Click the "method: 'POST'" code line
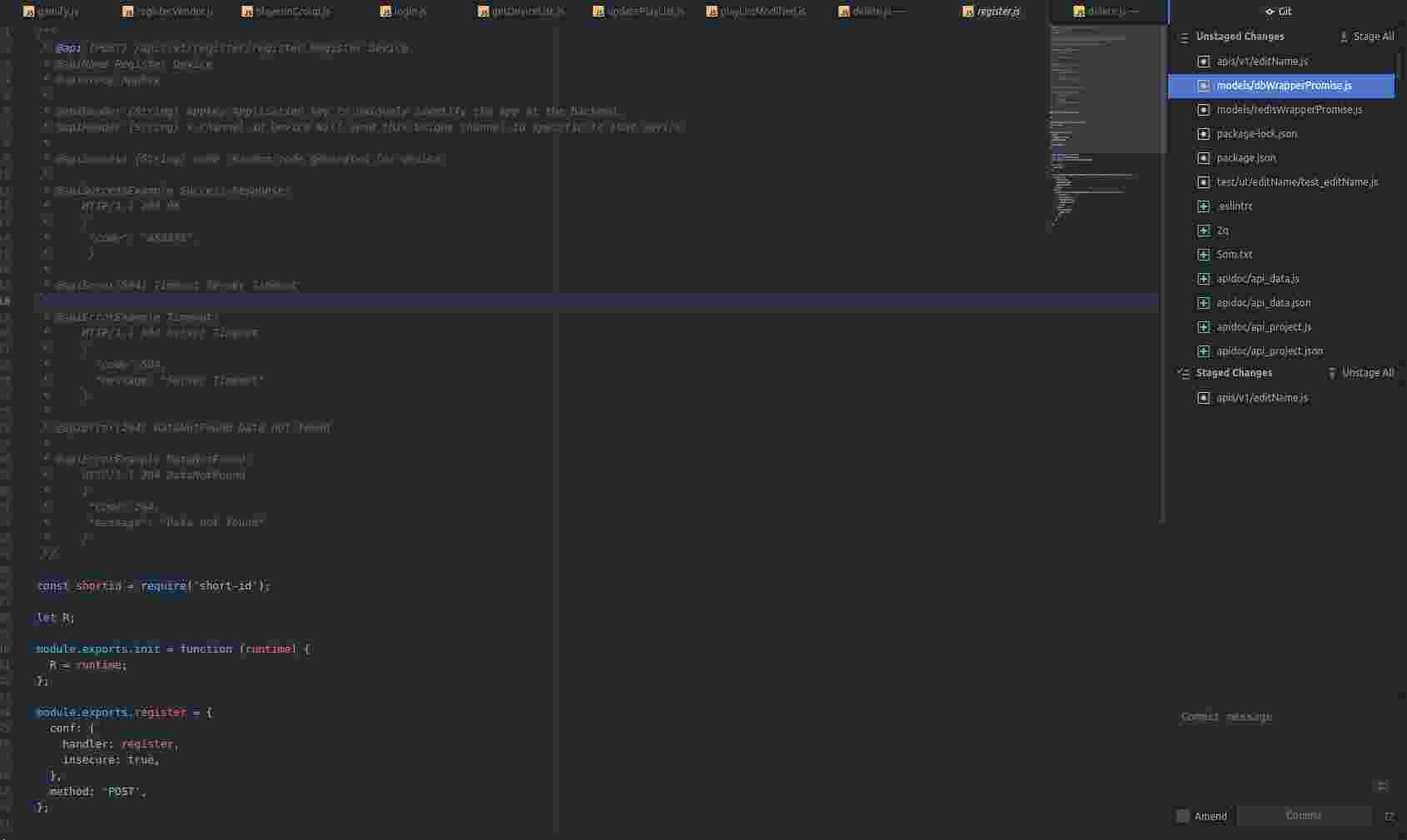This screenshot has height=840, width=1407. pos(97,792)
